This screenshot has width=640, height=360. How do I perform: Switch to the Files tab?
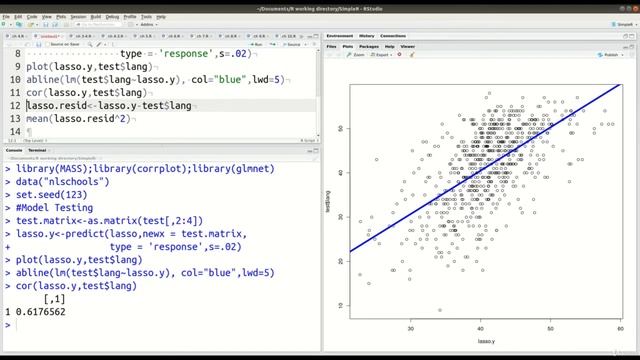coord(331,47)
